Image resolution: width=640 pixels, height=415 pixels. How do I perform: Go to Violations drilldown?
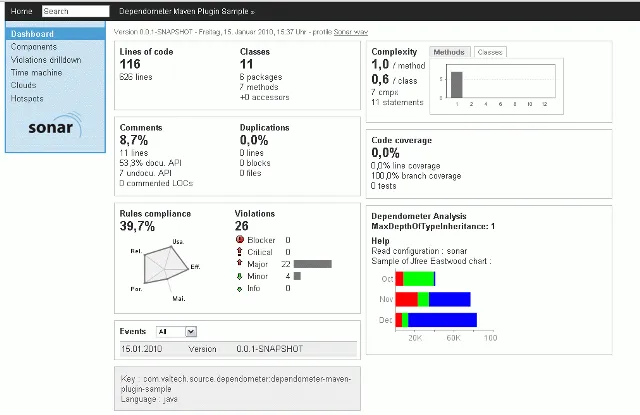click(x=47, y=60)
